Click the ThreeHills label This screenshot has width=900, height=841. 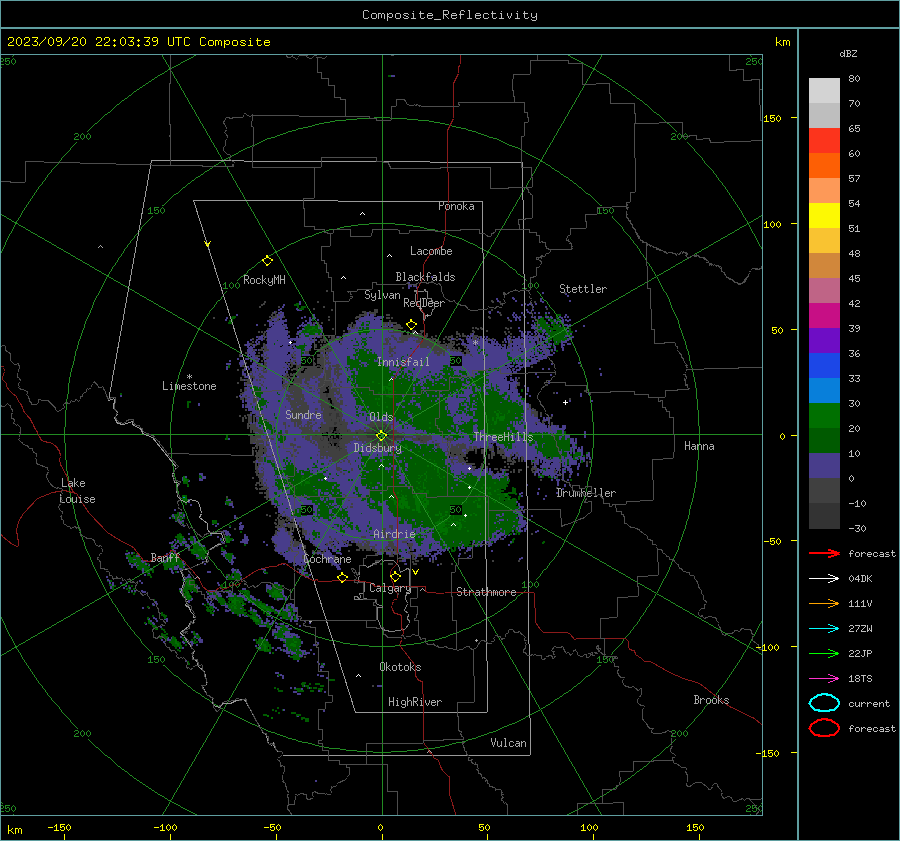coord(503,437)
